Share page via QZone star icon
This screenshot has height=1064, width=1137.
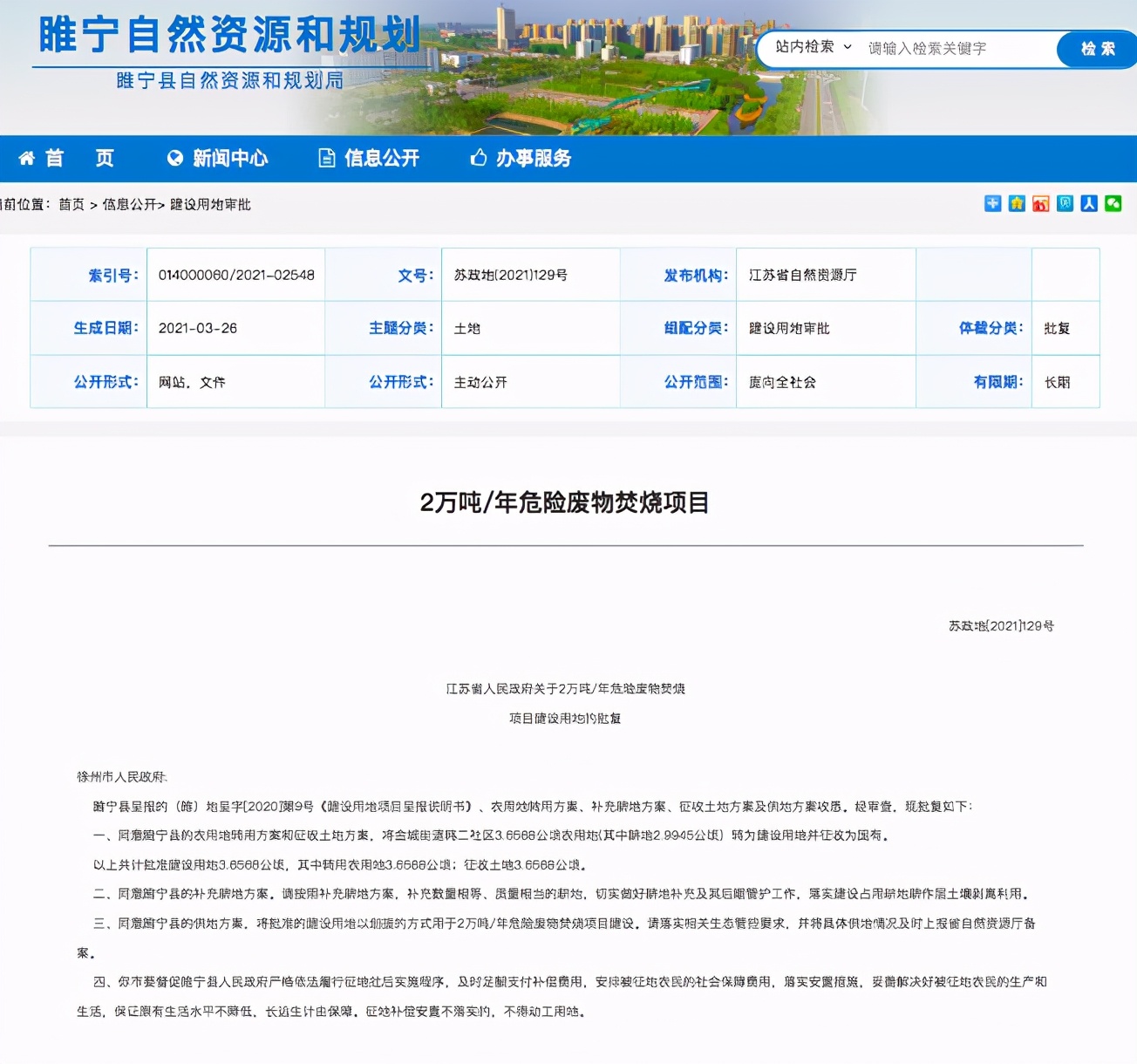tap(1017, 203)
